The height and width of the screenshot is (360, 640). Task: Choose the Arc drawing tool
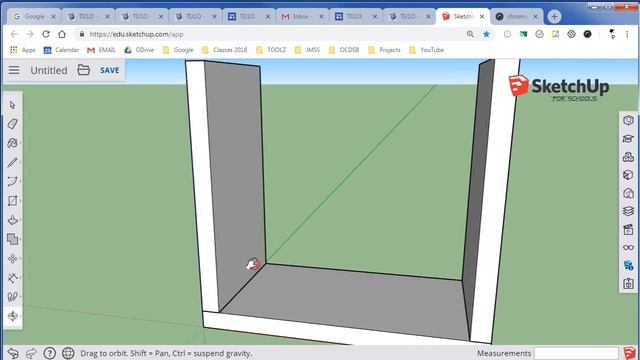(12, 182)
